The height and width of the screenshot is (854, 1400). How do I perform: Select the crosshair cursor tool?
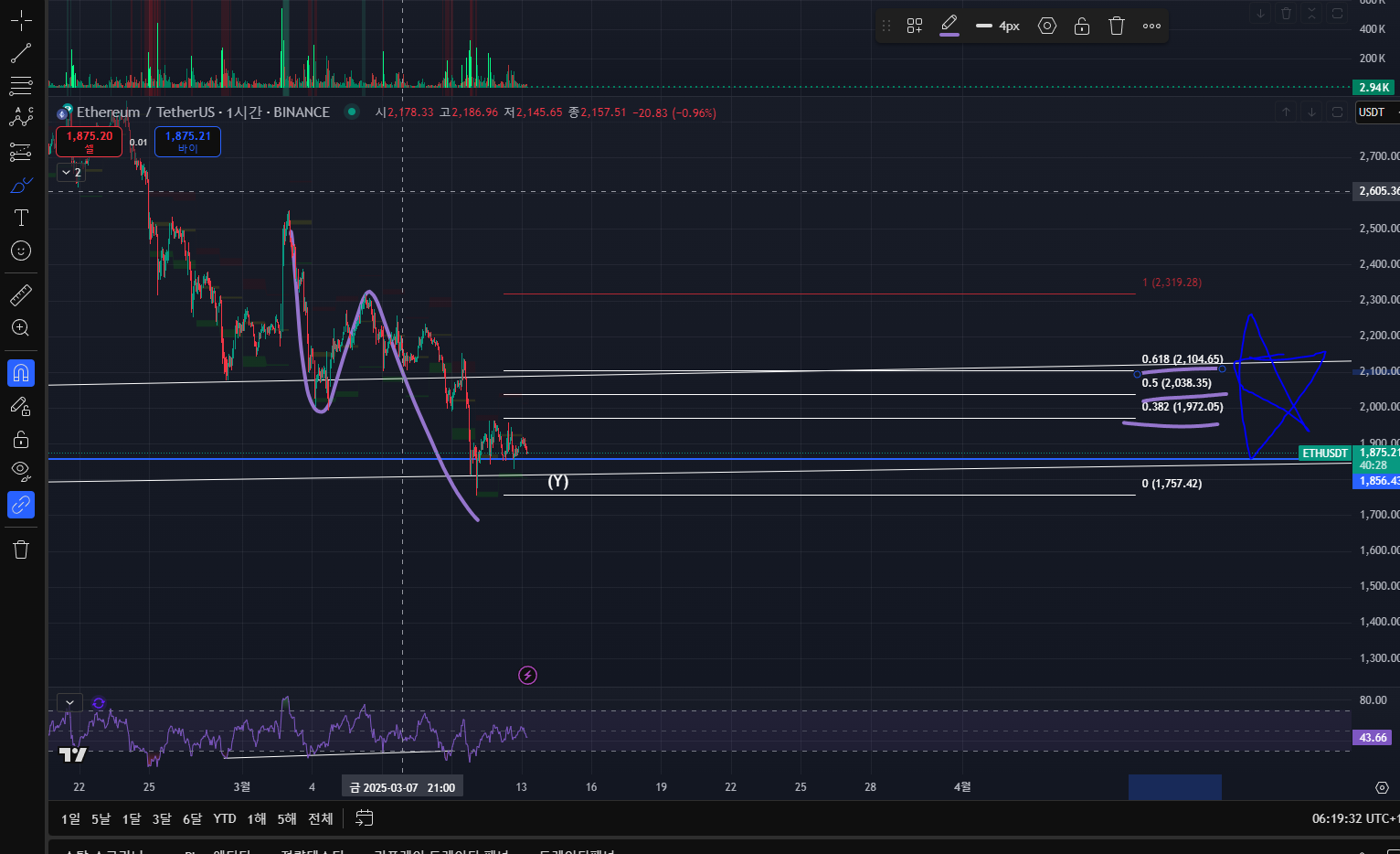click(21, 20)
